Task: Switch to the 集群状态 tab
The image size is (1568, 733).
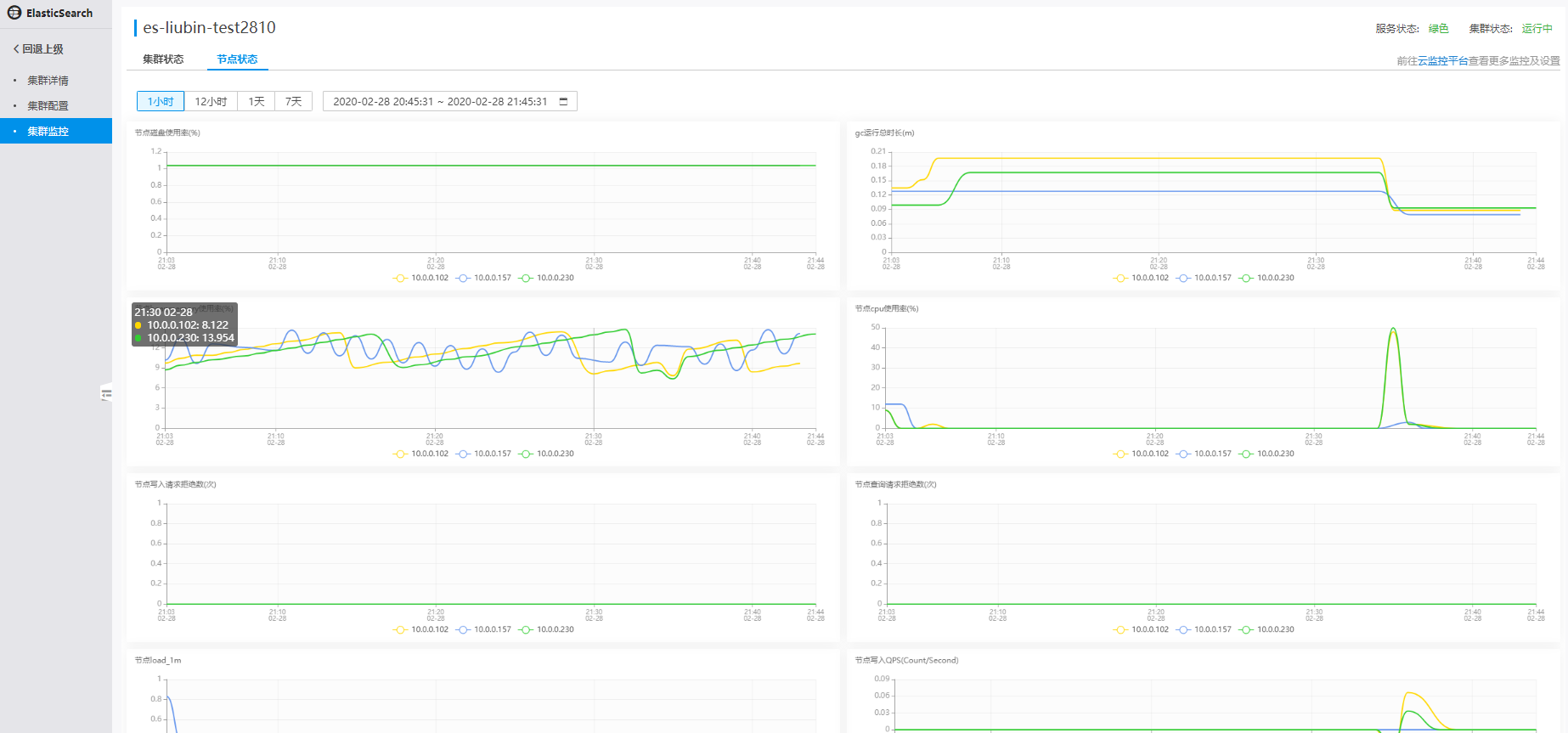Action: (x=163, y=59)
